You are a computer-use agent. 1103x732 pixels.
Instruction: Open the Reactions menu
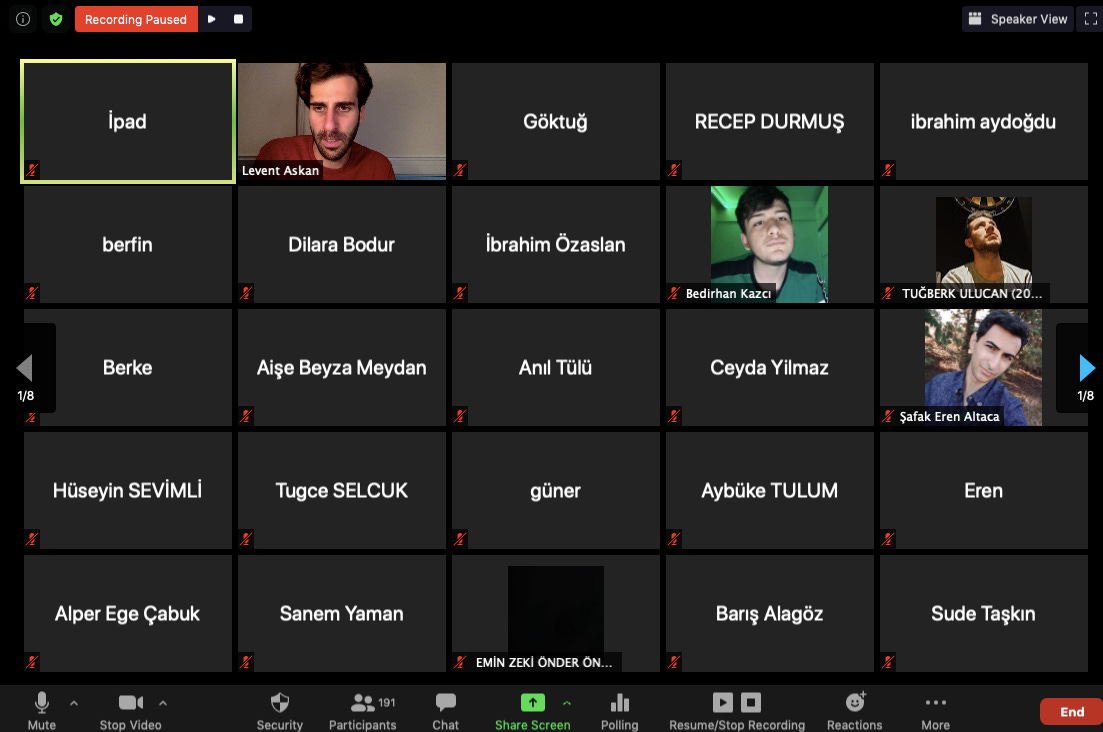[855, 711]
